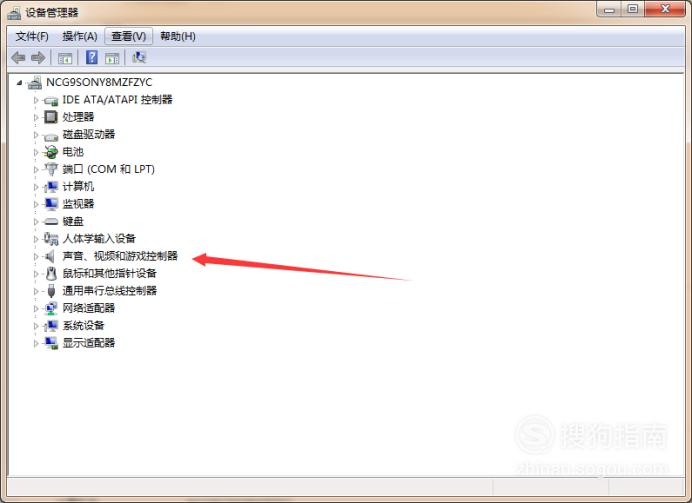Image resolution: width=692 pixels, height=503 pixels.
Task: Expand the 声音、视频和游戏控制器 node
Action: pyautogui.click(x=36, y=256)
